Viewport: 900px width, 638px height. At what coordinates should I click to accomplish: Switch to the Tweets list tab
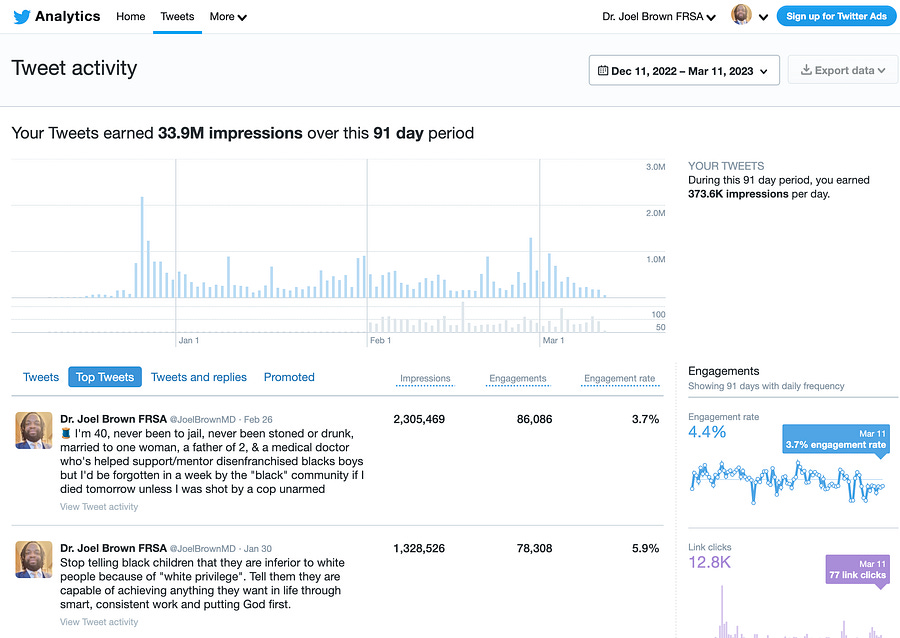pyautogui.click(x=41, y=377)
